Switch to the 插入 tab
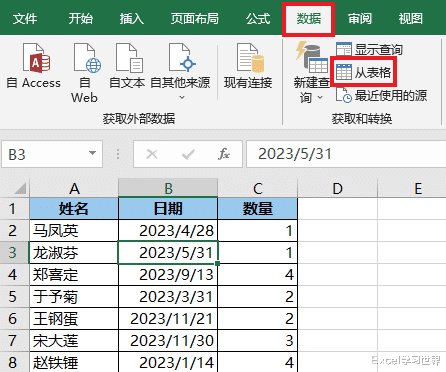The image size is (446, 372). coord(132,18)
